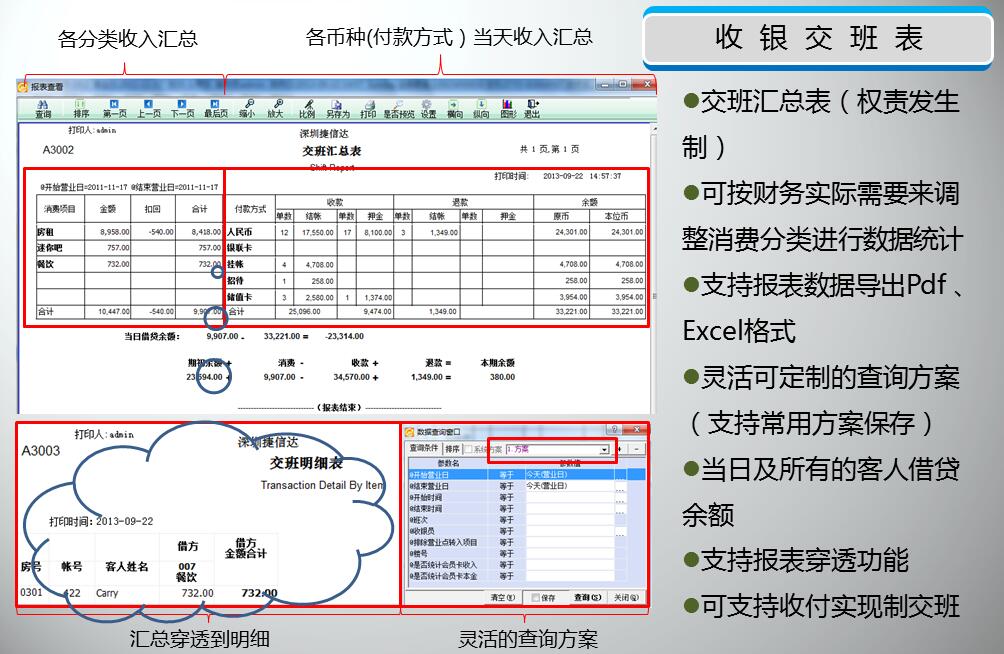Show the 图形 chart view
The image size is (1004, 654).
(507, 108)
